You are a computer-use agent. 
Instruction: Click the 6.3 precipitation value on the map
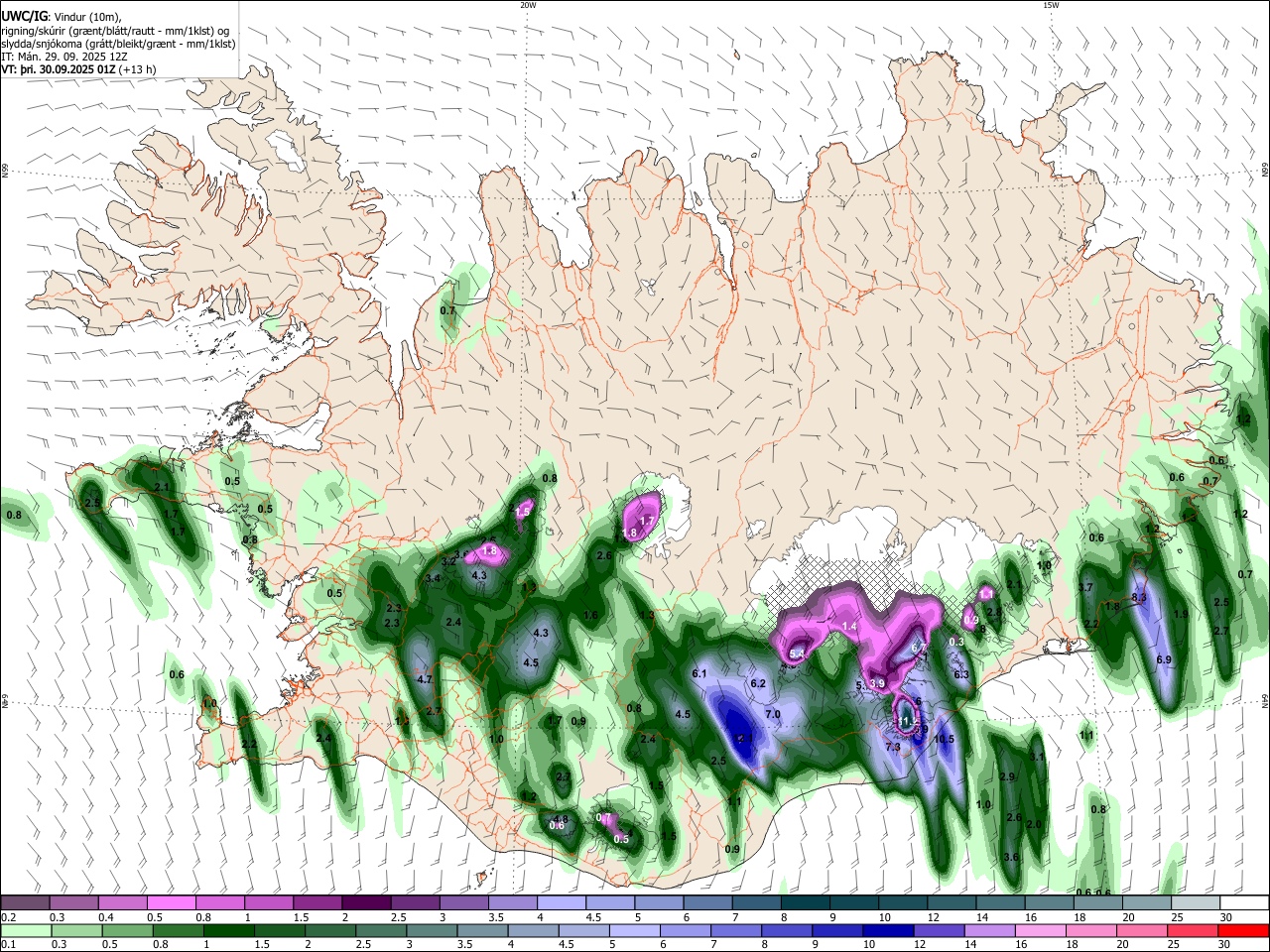point(960,675)
